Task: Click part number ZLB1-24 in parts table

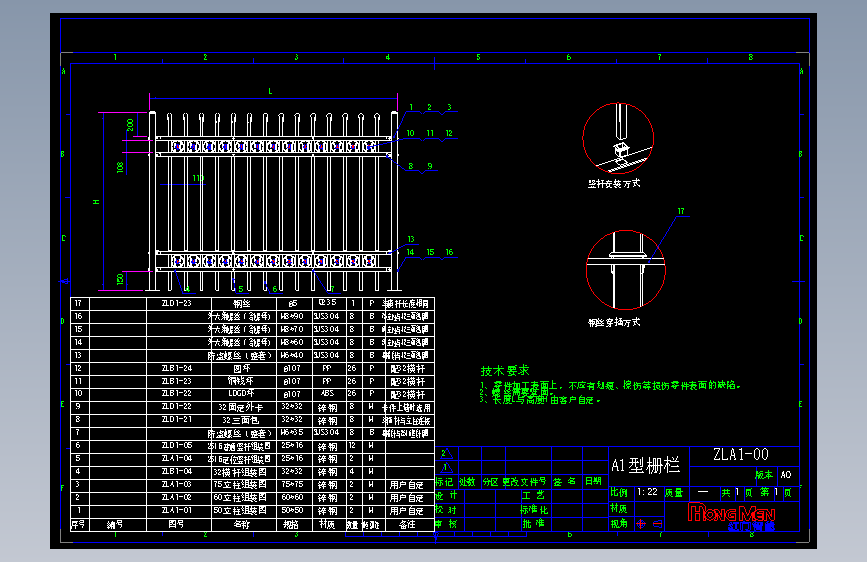Action: tap(177, 368)
